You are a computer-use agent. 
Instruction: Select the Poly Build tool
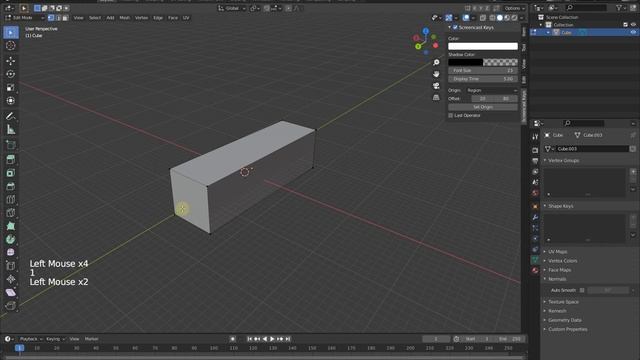click(x=11, y=226)
